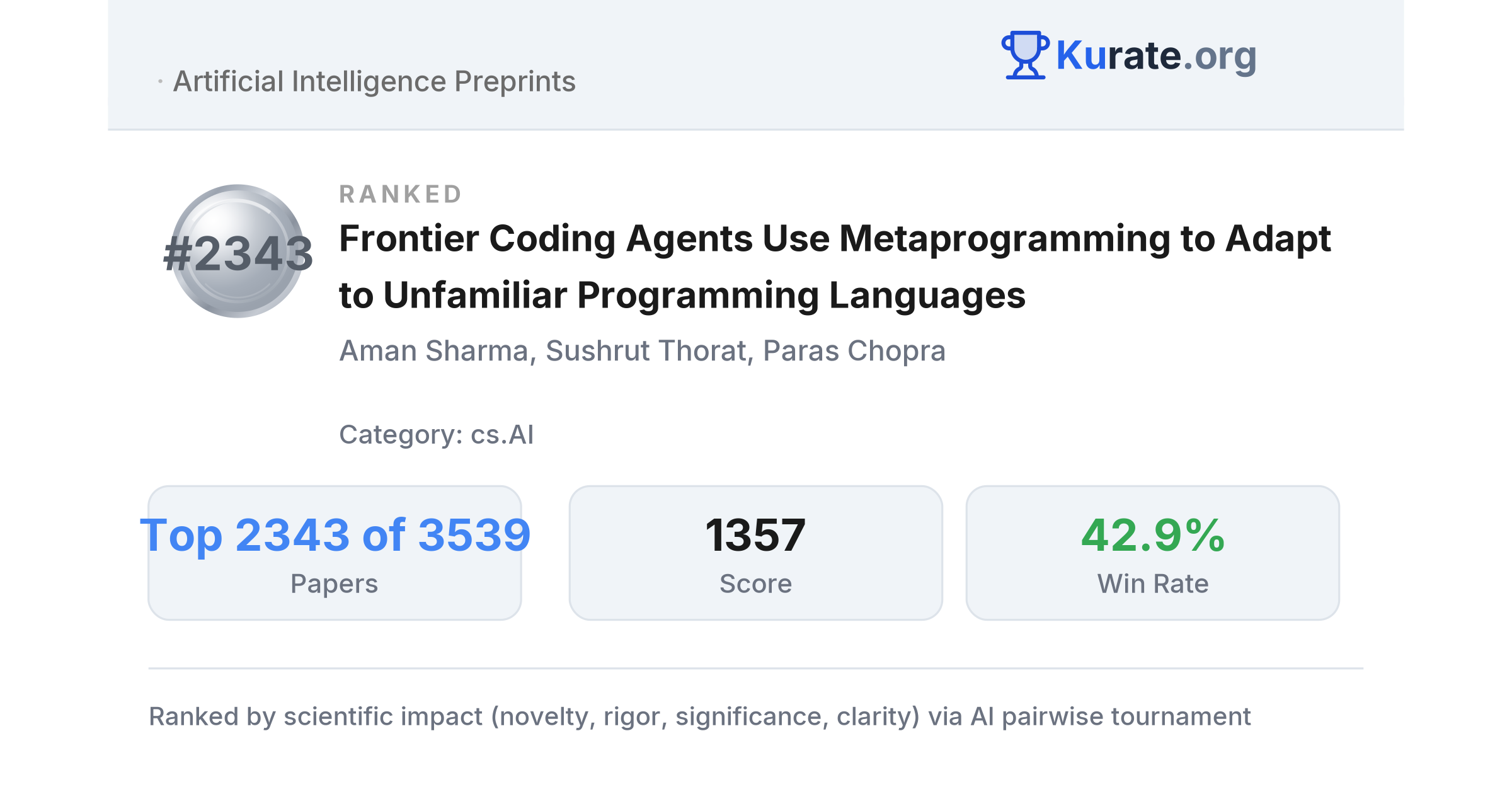Click the Papers label in the stat card
This screenshot has height=794, width=1512.
click(335, 584)
